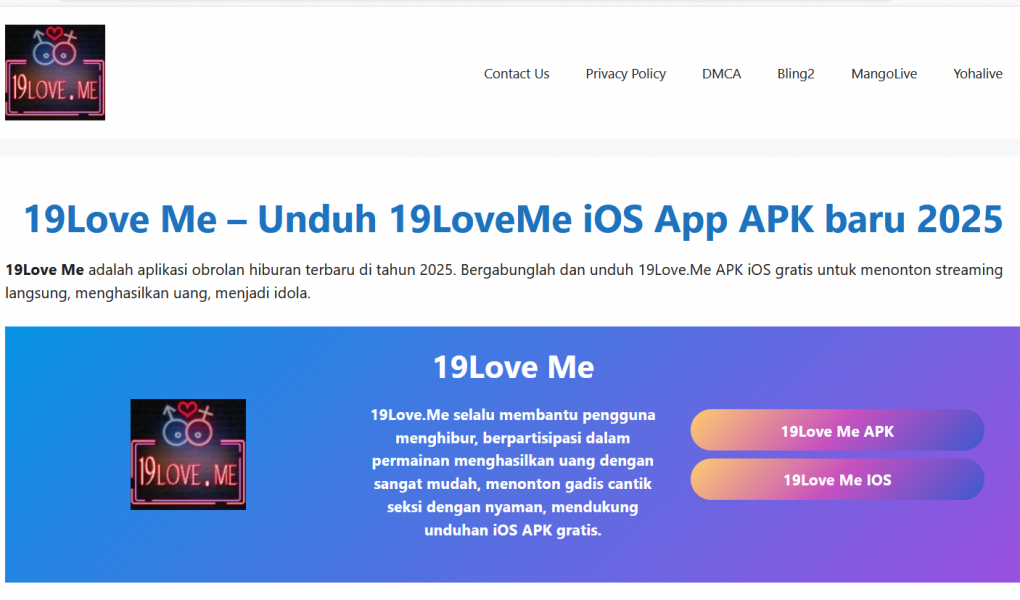Click the neon logo image inside the banner
The width and height of the screenshot is (1020, 600).
click(x=188, y=454)
